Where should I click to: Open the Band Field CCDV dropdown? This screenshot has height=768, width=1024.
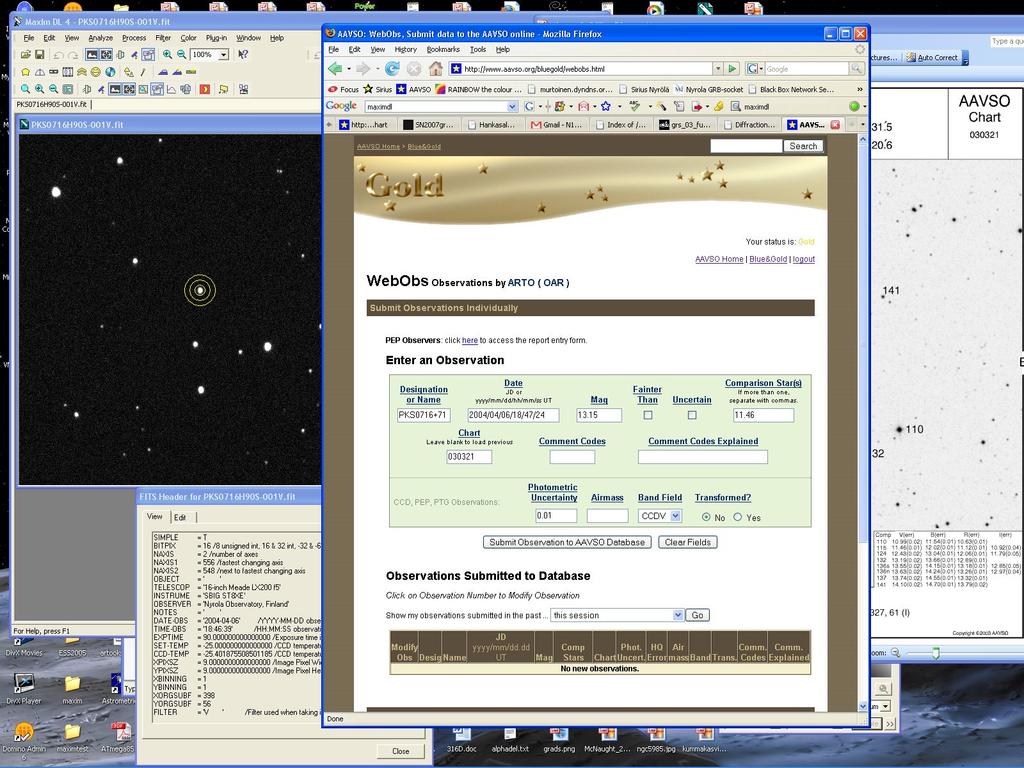coord(675,516)
